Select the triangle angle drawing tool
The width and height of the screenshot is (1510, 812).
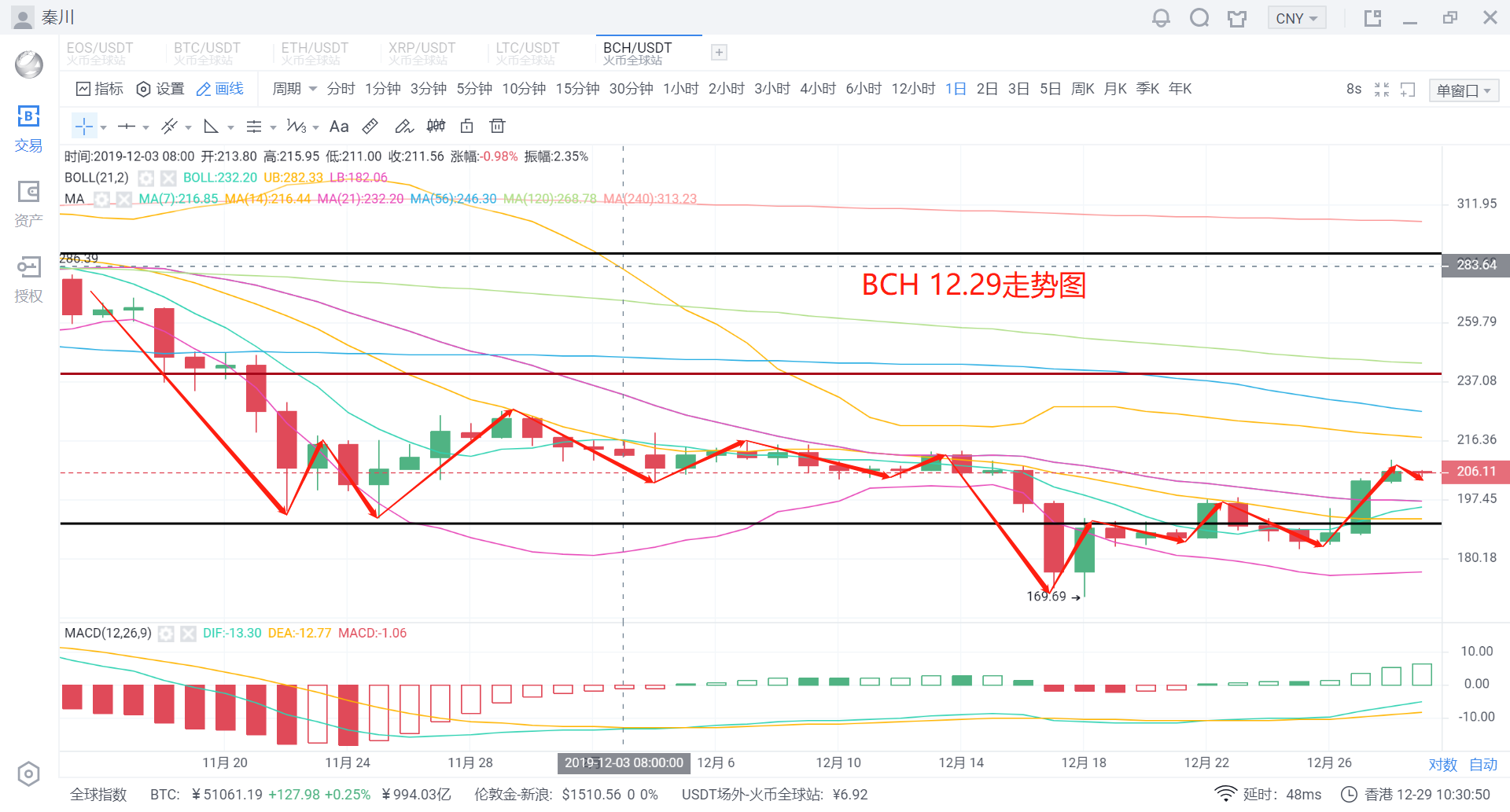(x=211, y=127)
